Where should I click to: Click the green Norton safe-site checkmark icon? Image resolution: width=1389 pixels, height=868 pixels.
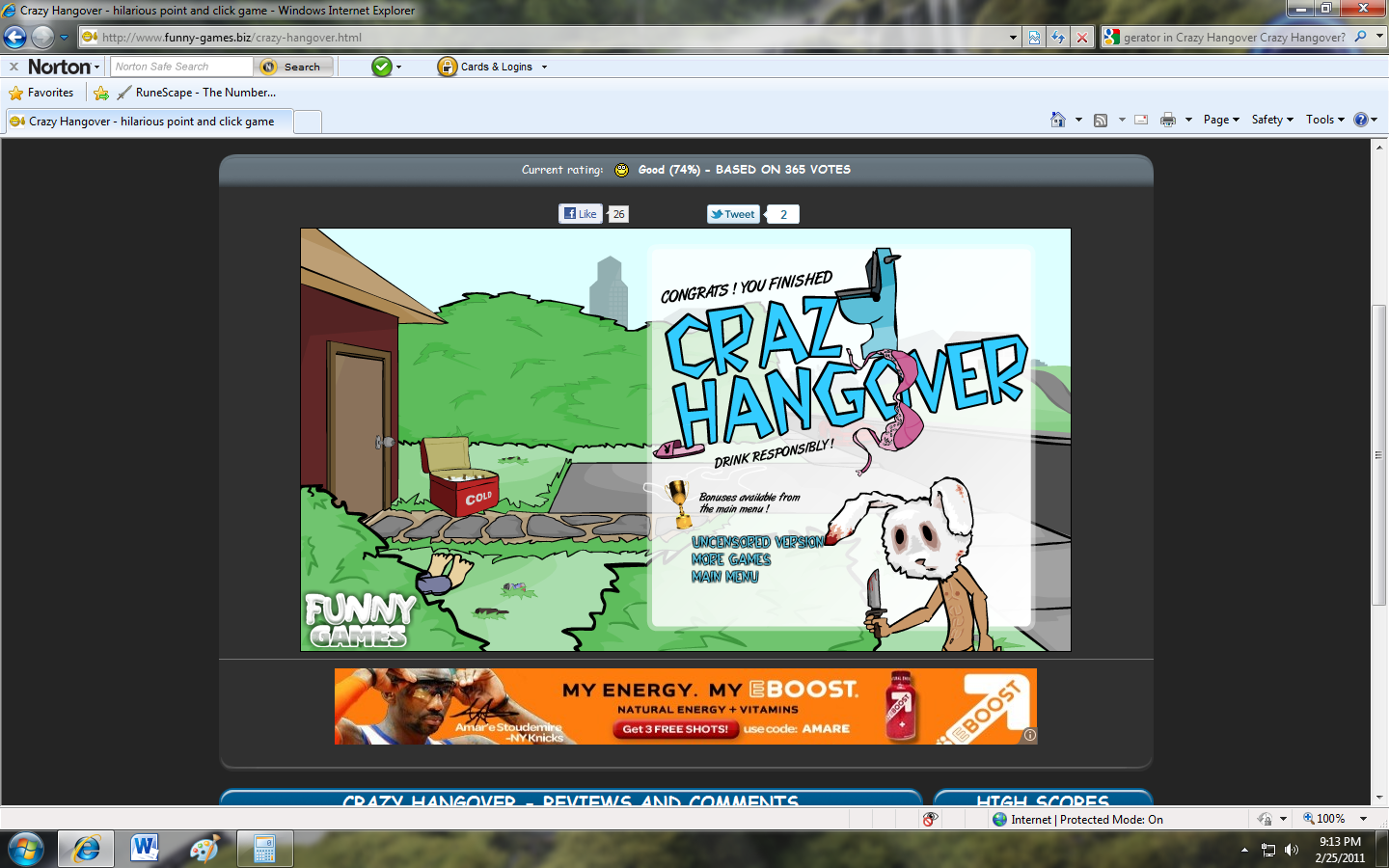pos(382,67)
